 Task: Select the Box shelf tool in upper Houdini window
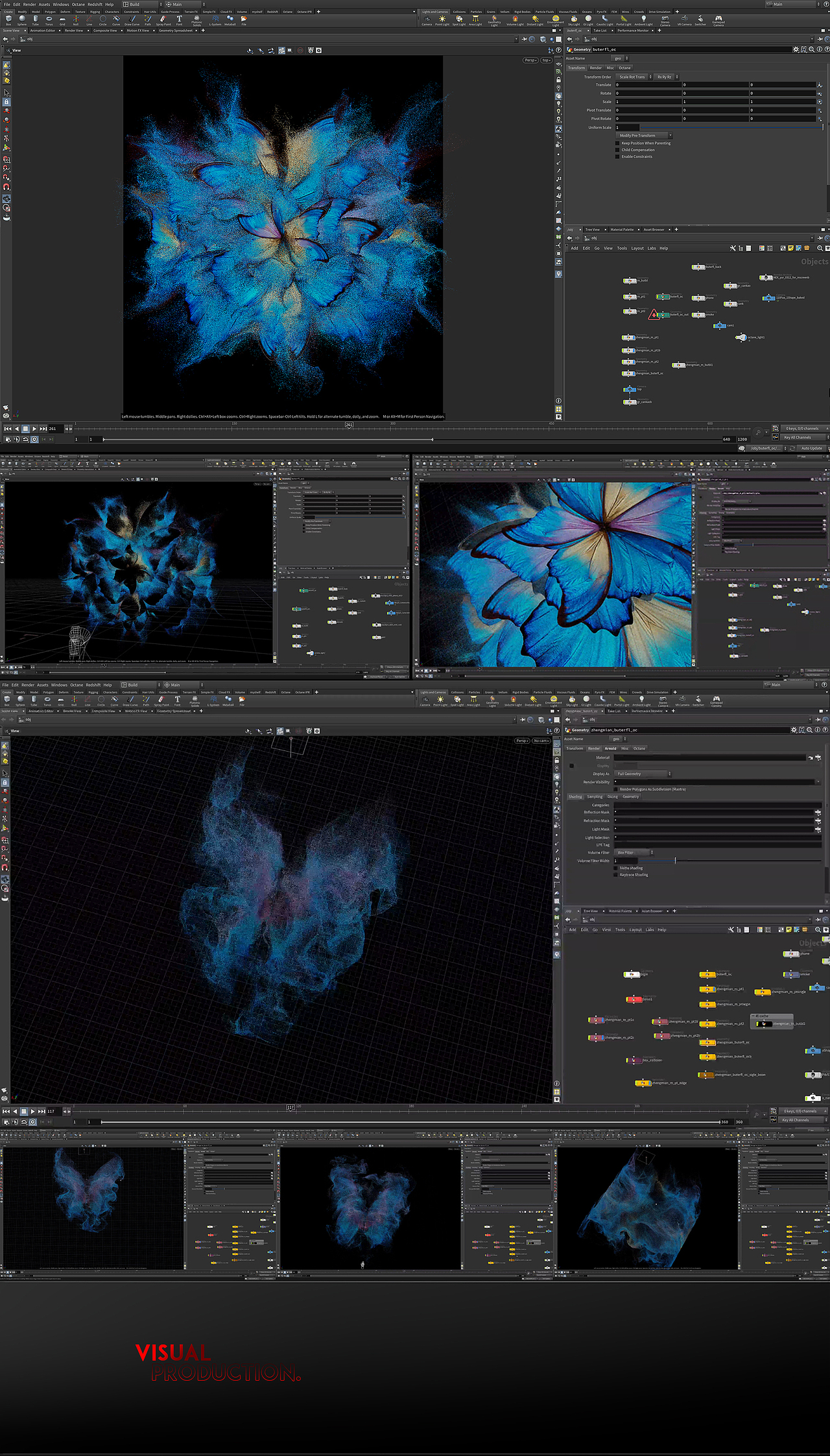pyautogui.click(x=8, y=20)
